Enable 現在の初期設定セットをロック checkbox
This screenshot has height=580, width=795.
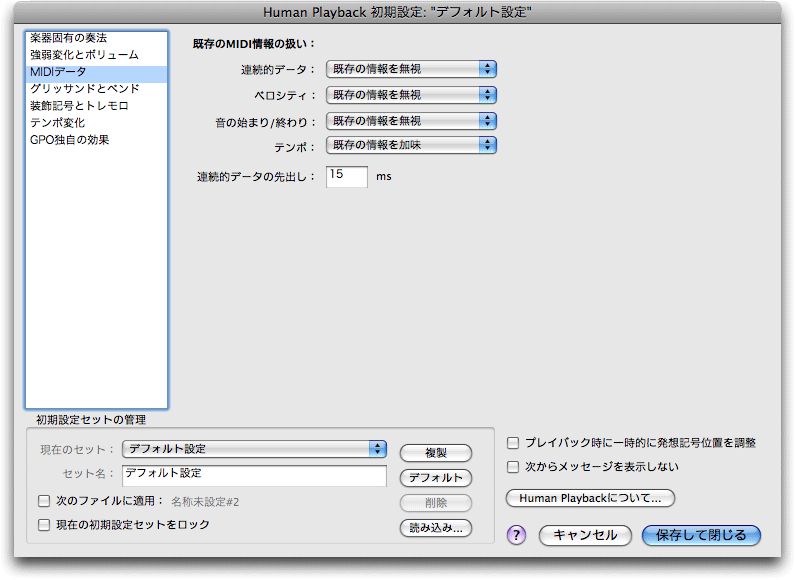click(x=44, y=525)
